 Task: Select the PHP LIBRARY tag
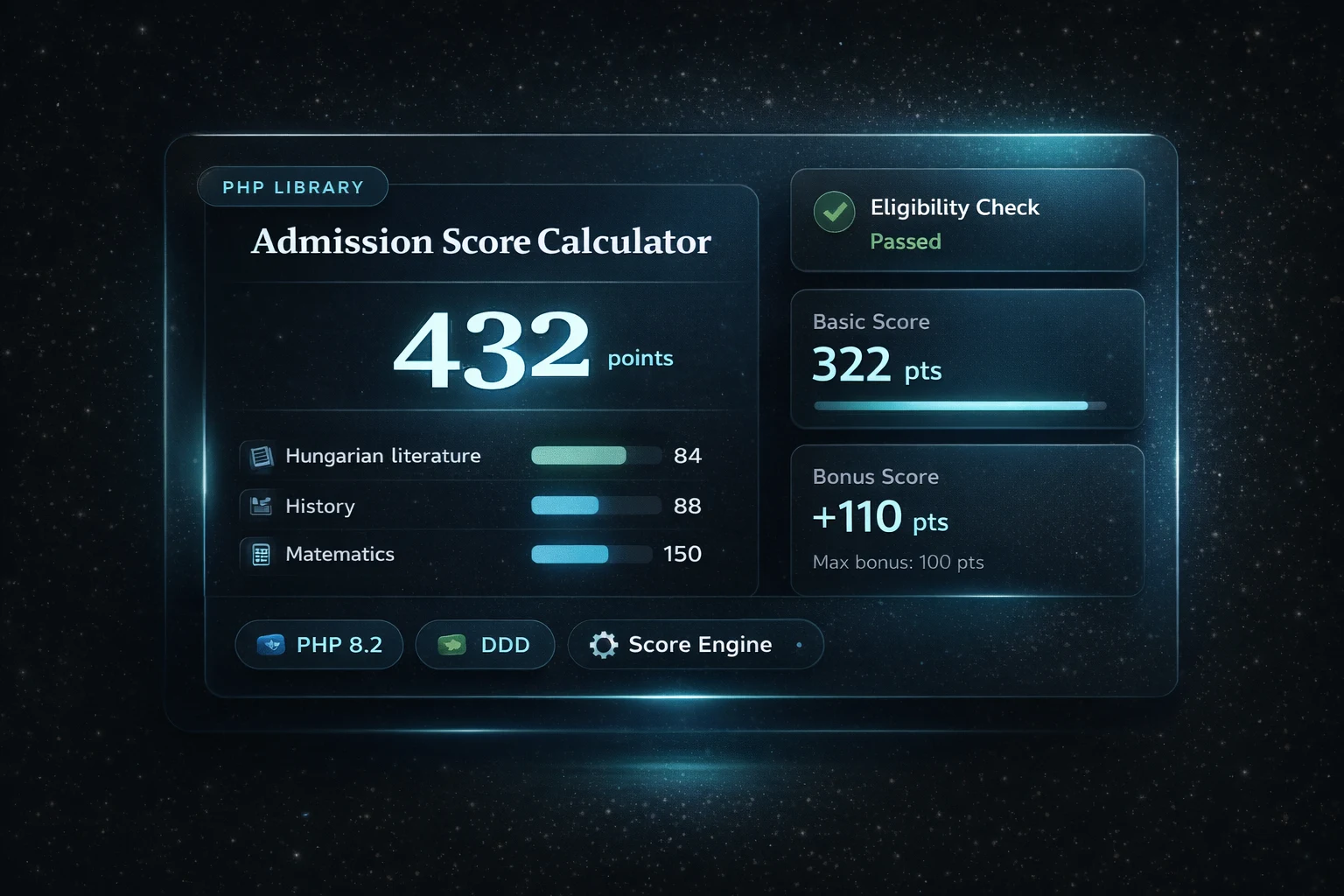tap(293, 187)
